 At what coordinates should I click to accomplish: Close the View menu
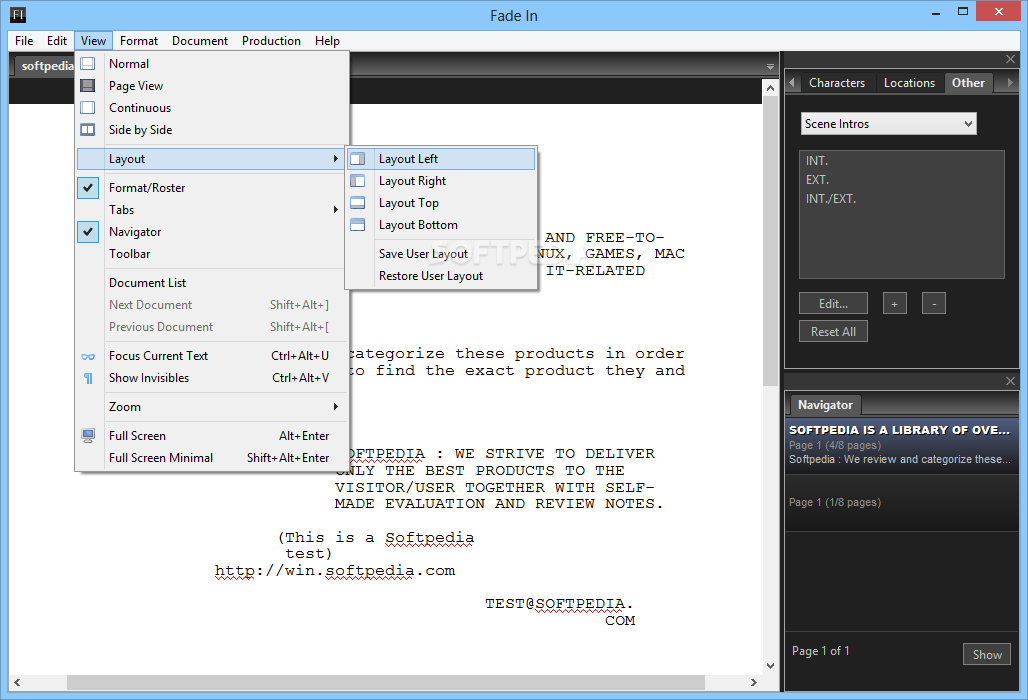click(93, 41)
